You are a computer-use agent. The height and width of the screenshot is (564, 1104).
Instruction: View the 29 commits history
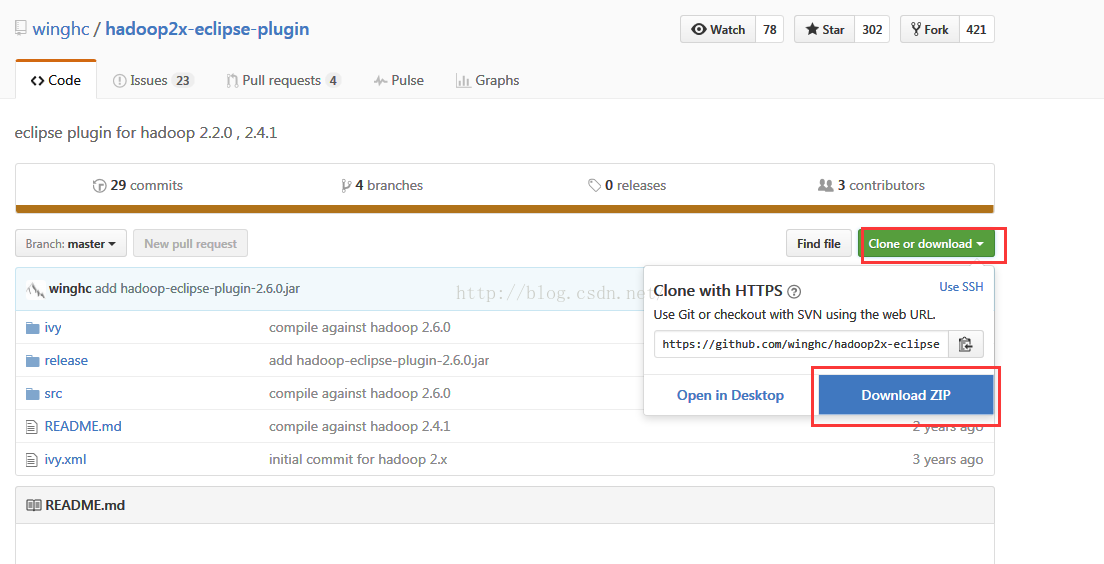pyautogui.click(x=137, y=185)
